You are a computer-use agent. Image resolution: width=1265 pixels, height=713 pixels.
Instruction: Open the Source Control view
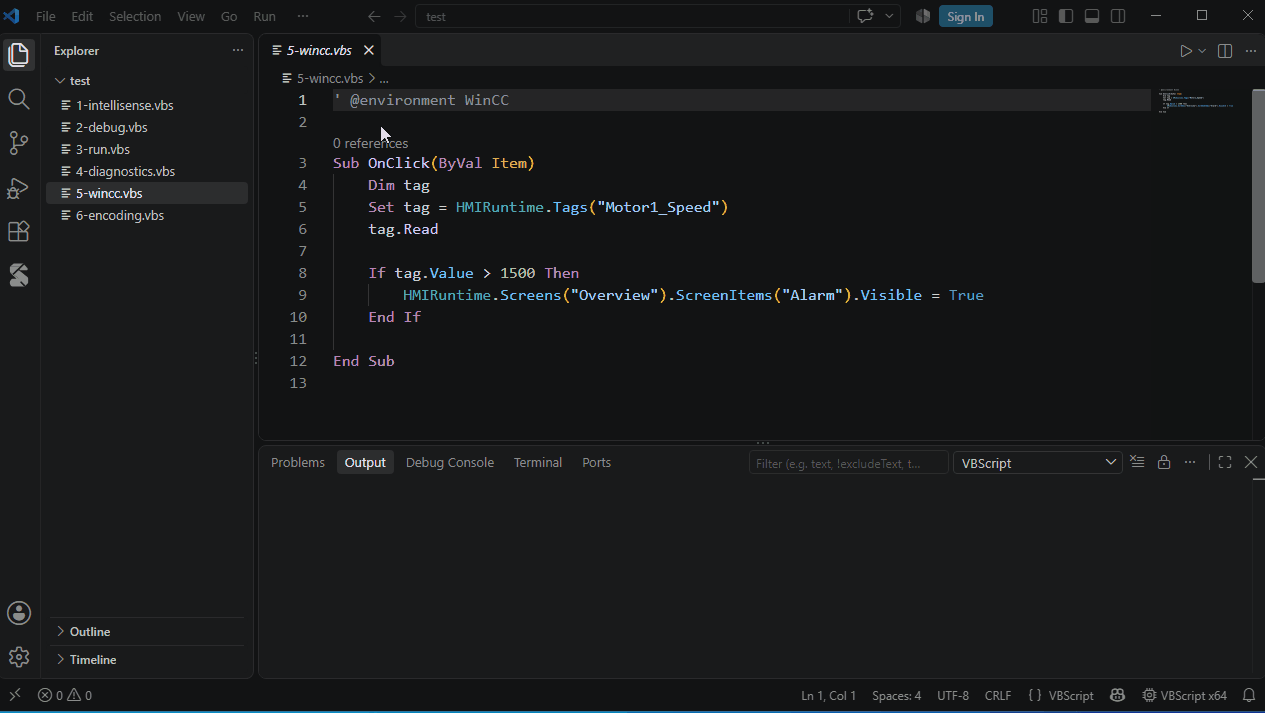[x=19, y=143]
